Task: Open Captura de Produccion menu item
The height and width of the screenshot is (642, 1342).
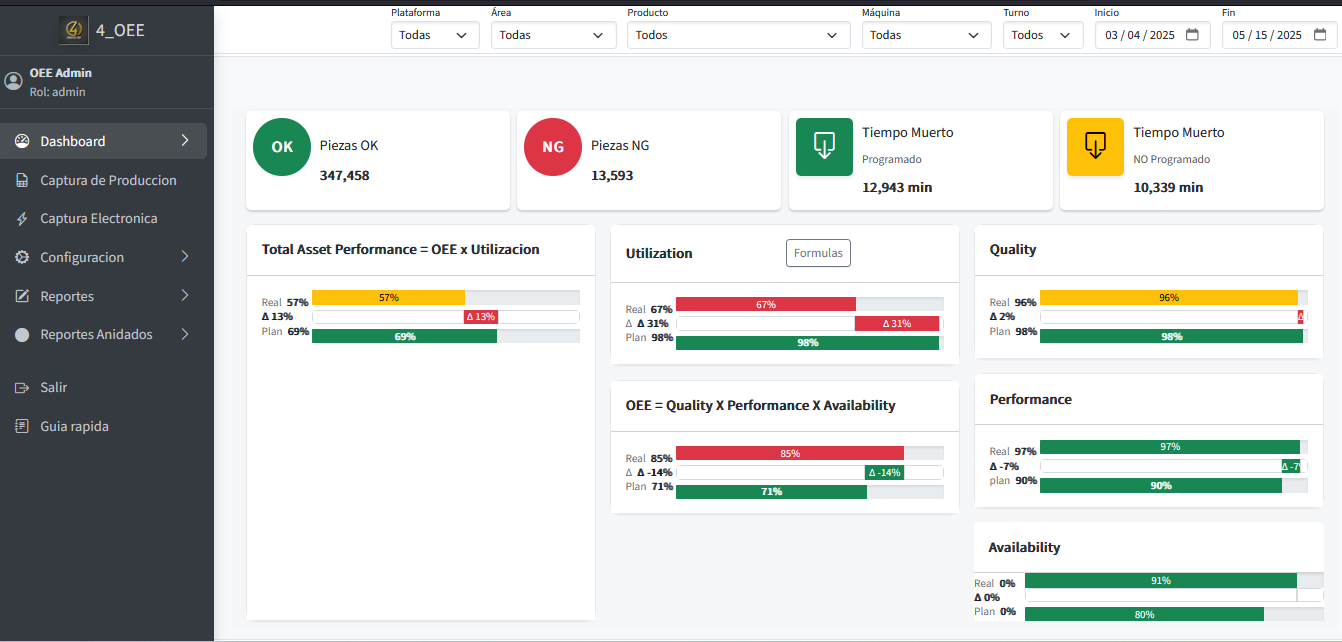Action: 104,180
